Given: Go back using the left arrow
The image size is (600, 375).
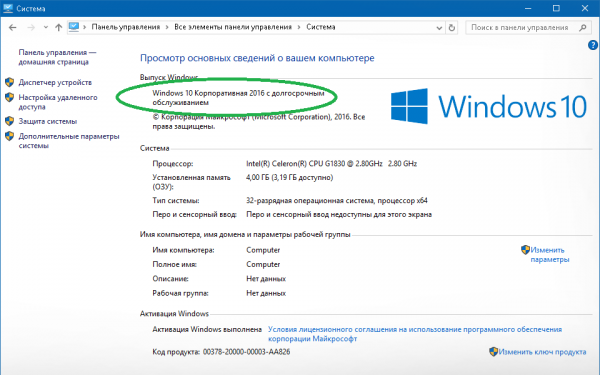Looking at the screenshot, I should pyautogui.click(x=13, y=28).
